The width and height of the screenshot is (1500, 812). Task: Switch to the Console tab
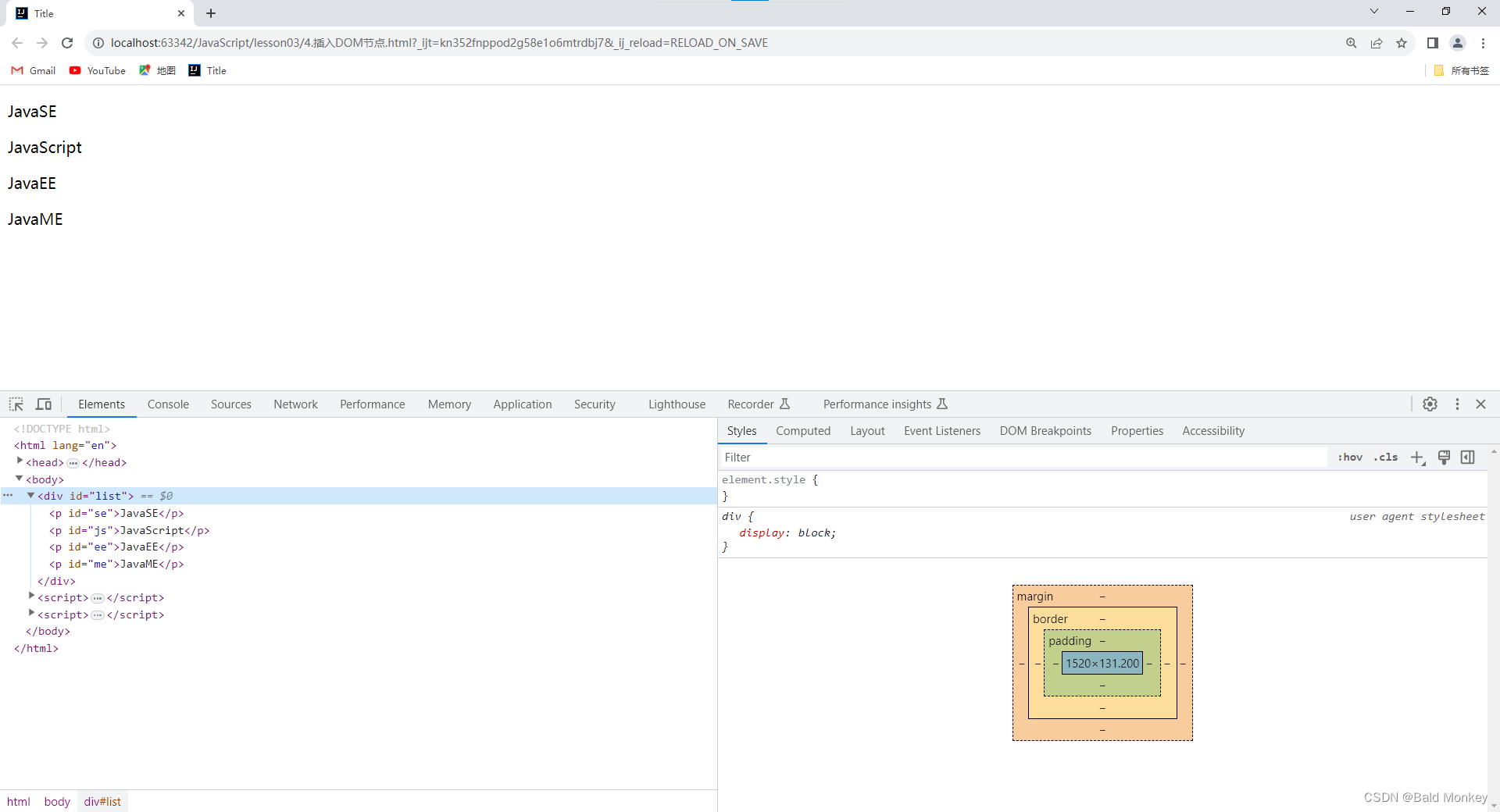click(168, 404)
